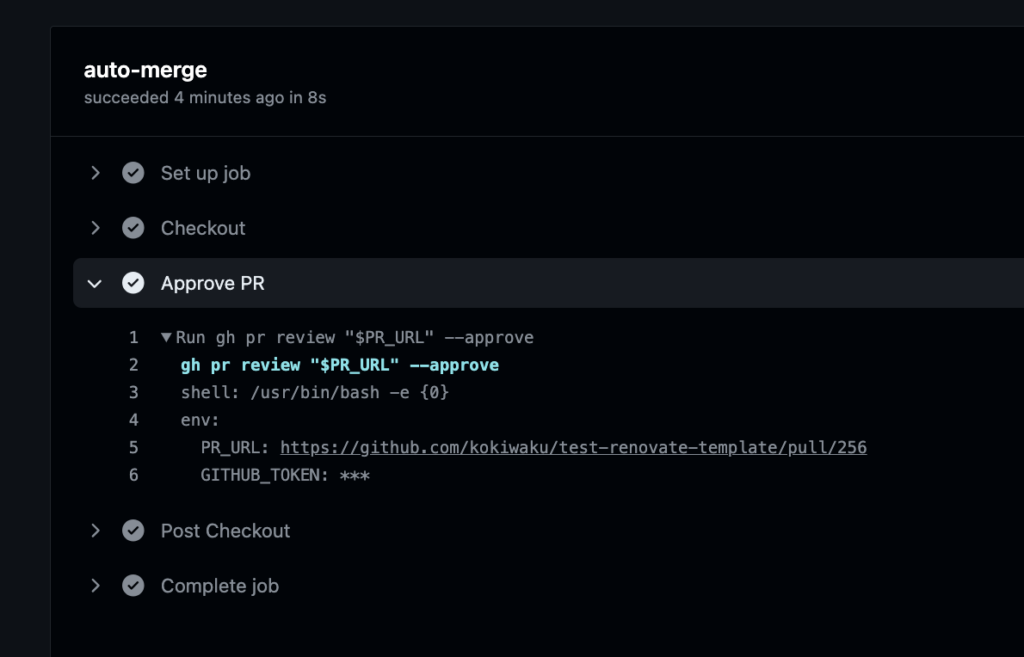1024x657 pixels.
Task: Click the succeeded 4 minutes ago text
Action: pyautogui.click(x=204, y=98)
